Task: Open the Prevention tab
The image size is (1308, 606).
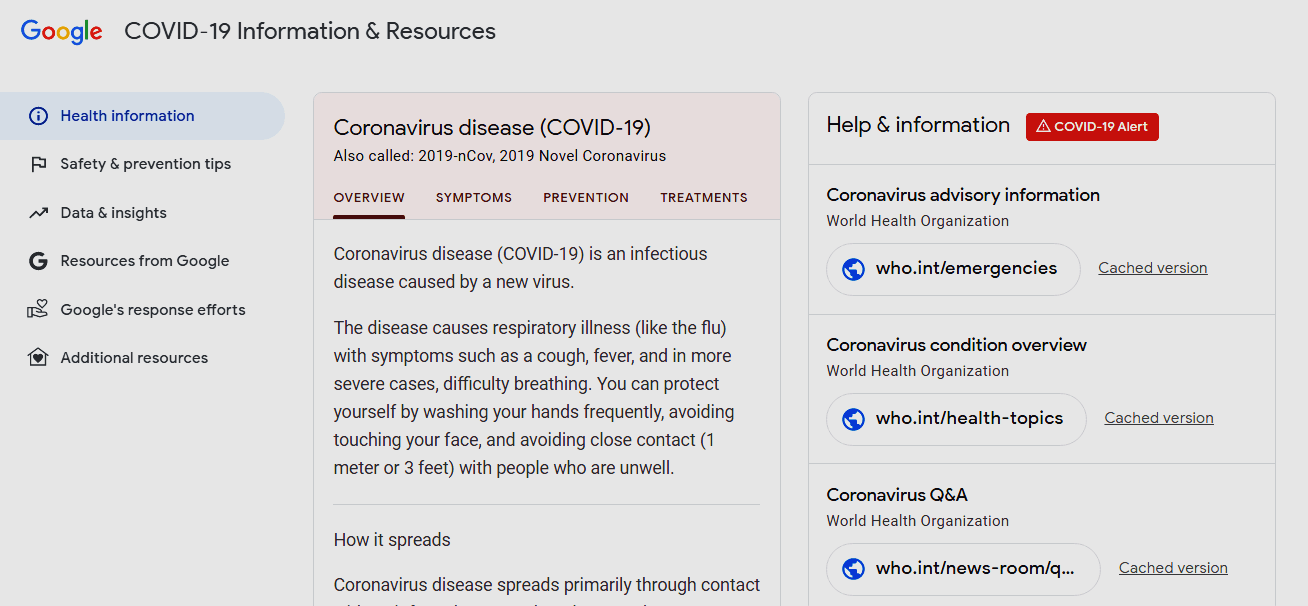Action: click(x=586, y=198)
